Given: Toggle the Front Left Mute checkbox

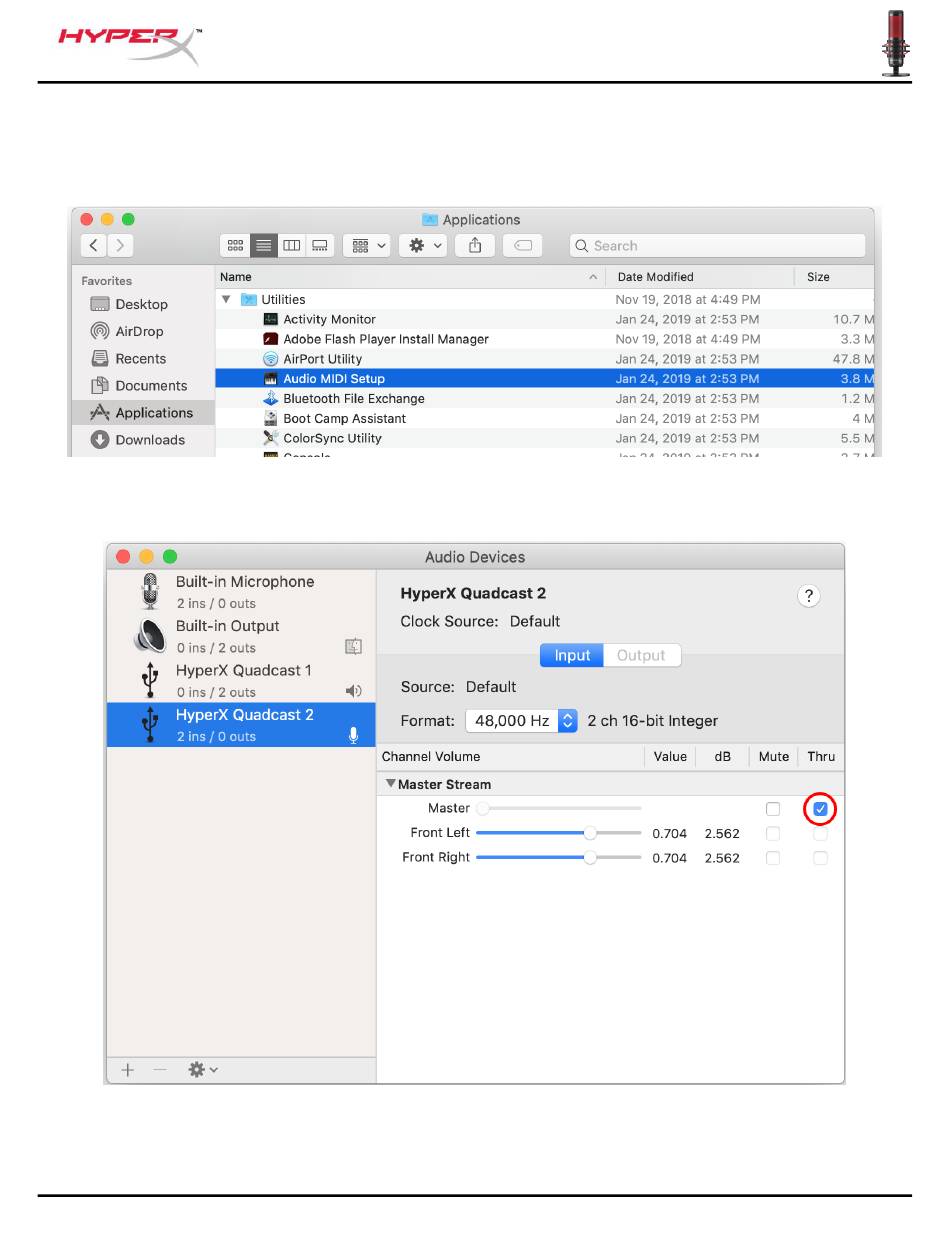Looking at the screenshot, I should (x=772, y=833).
